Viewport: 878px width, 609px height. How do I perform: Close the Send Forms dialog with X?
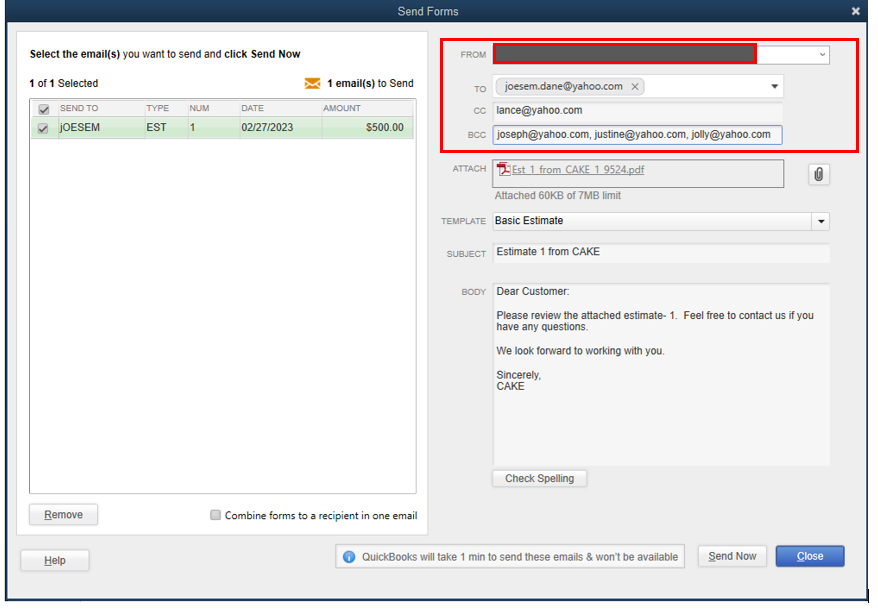(x=855, y=11)
